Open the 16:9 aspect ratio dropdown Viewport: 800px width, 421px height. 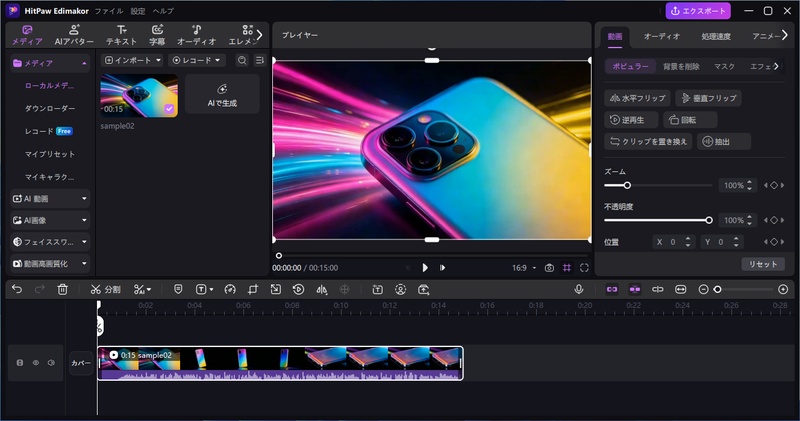tap(524, 268)
